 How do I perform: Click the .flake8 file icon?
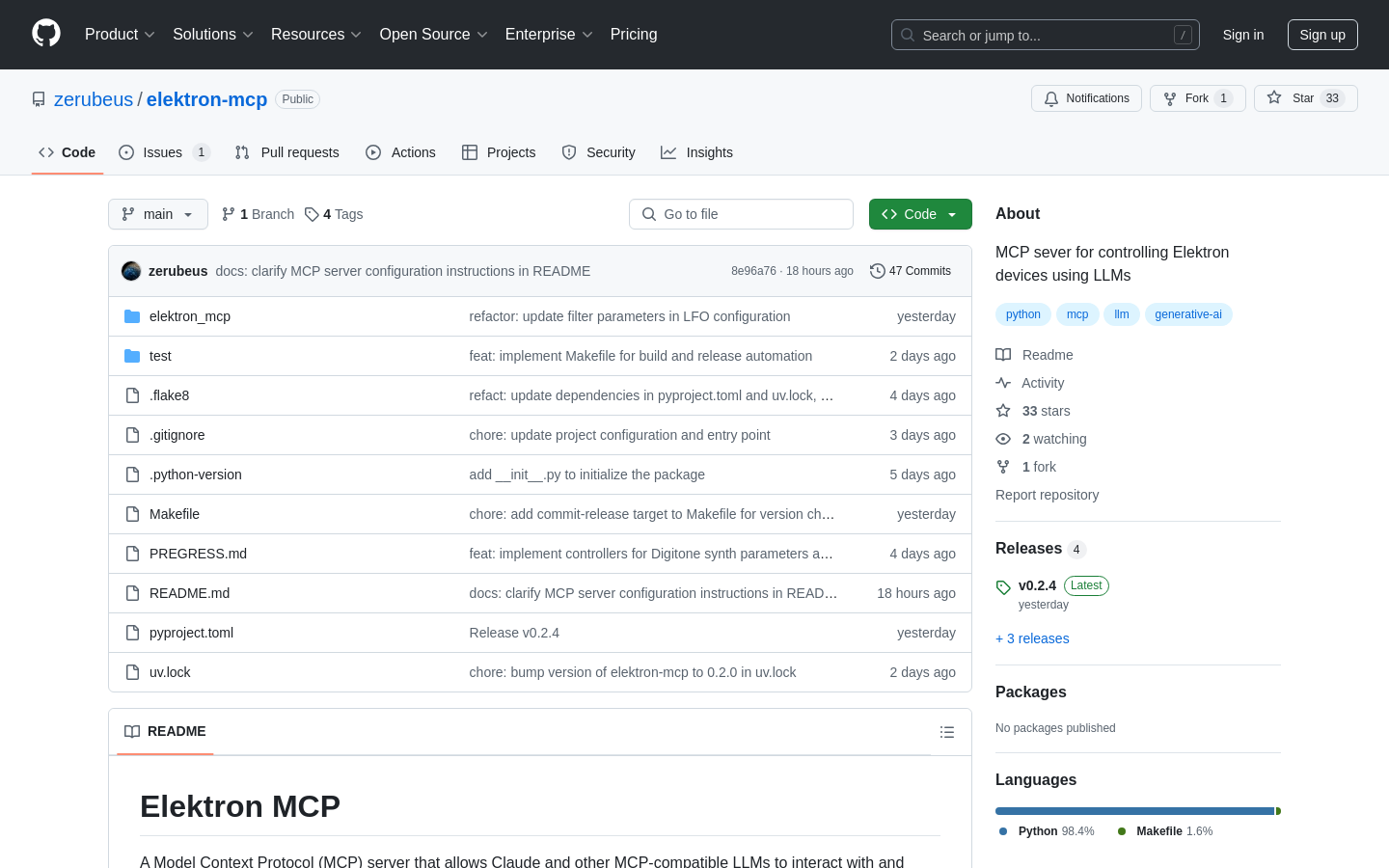(x=132, y=395)
